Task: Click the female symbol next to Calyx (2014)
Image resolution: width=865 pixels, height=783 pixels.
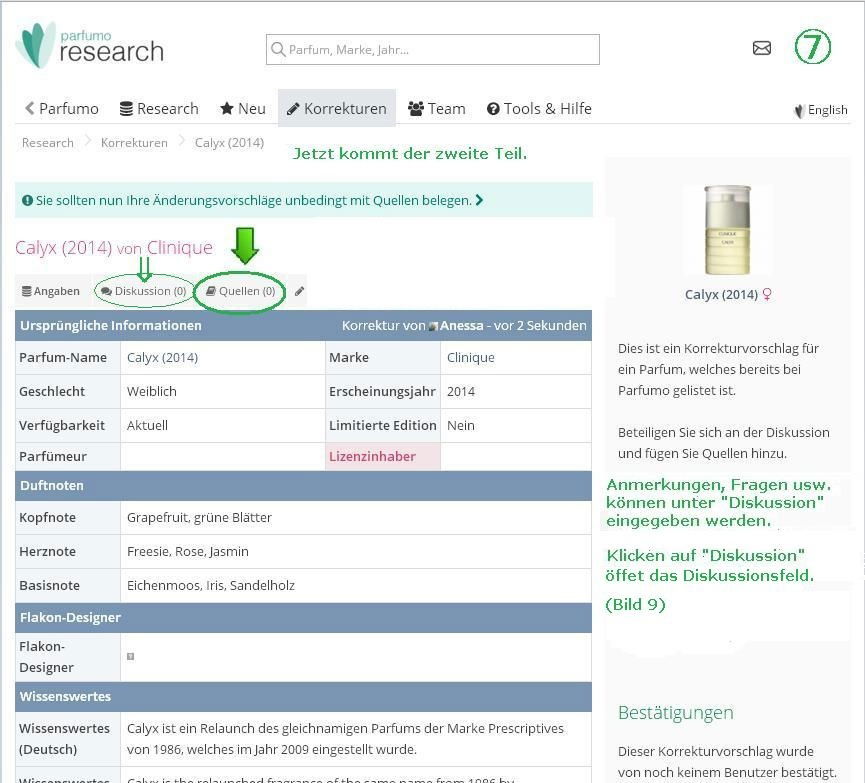Action: 767,295
